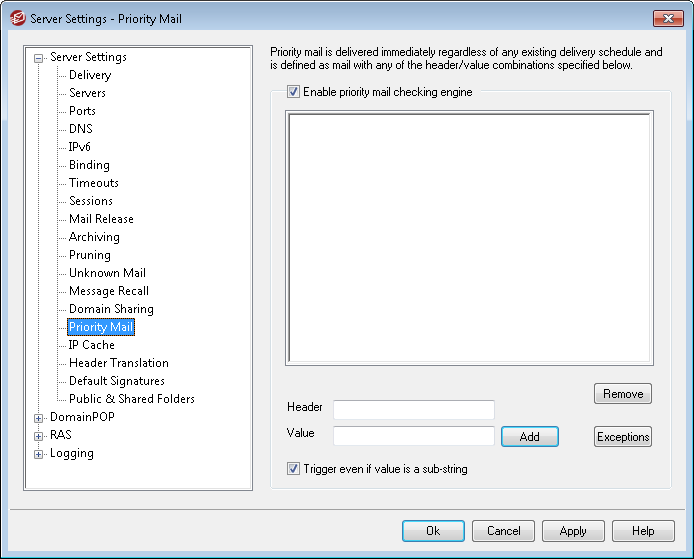
Task: Close the Server Settings dialog window
Action: coord(666,19)
